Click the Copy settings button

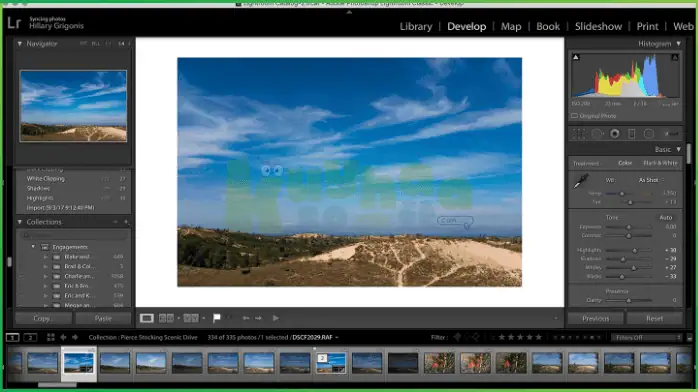[43, 319]
